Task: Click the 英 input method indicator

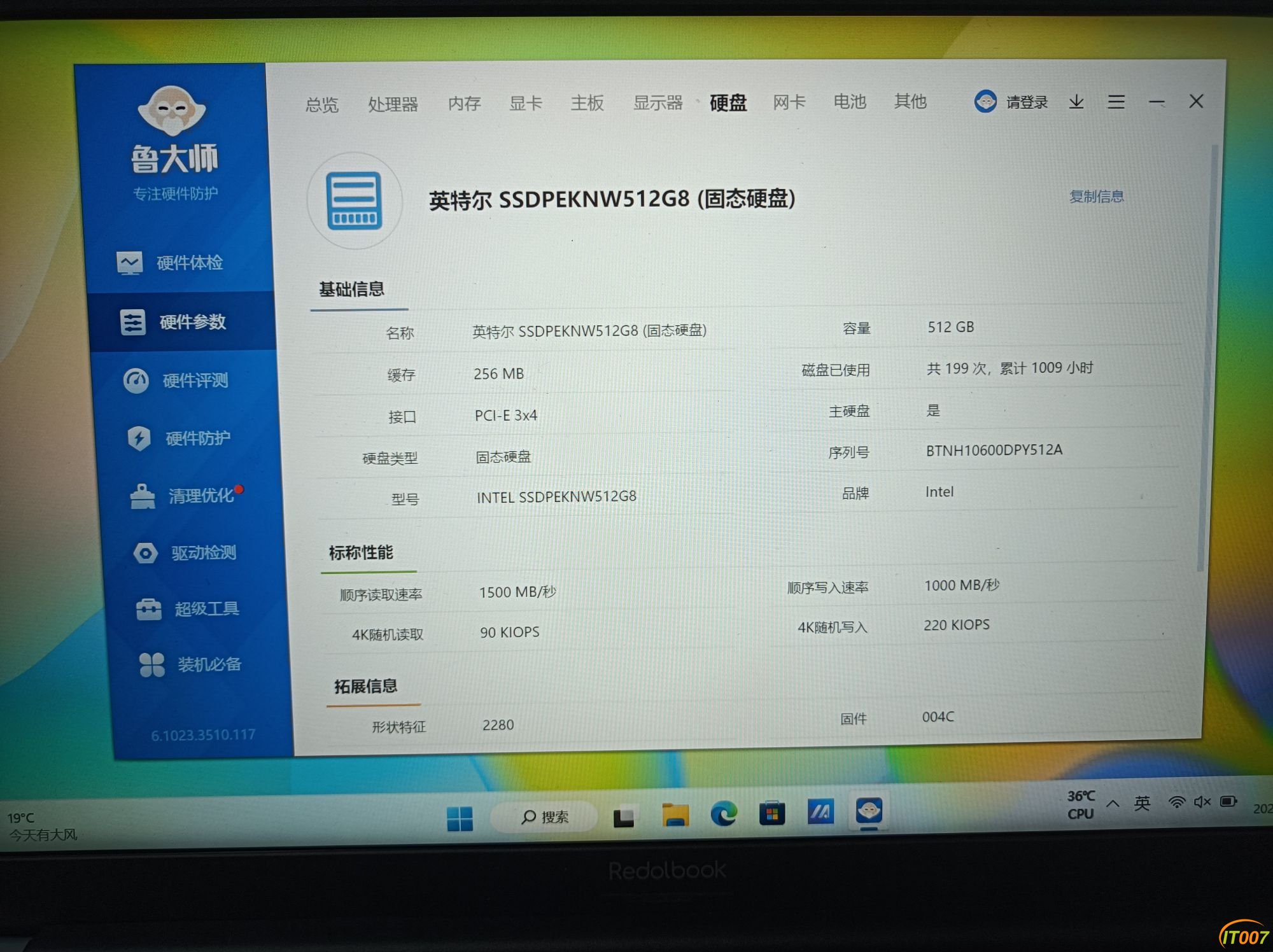Action: 1142,803
